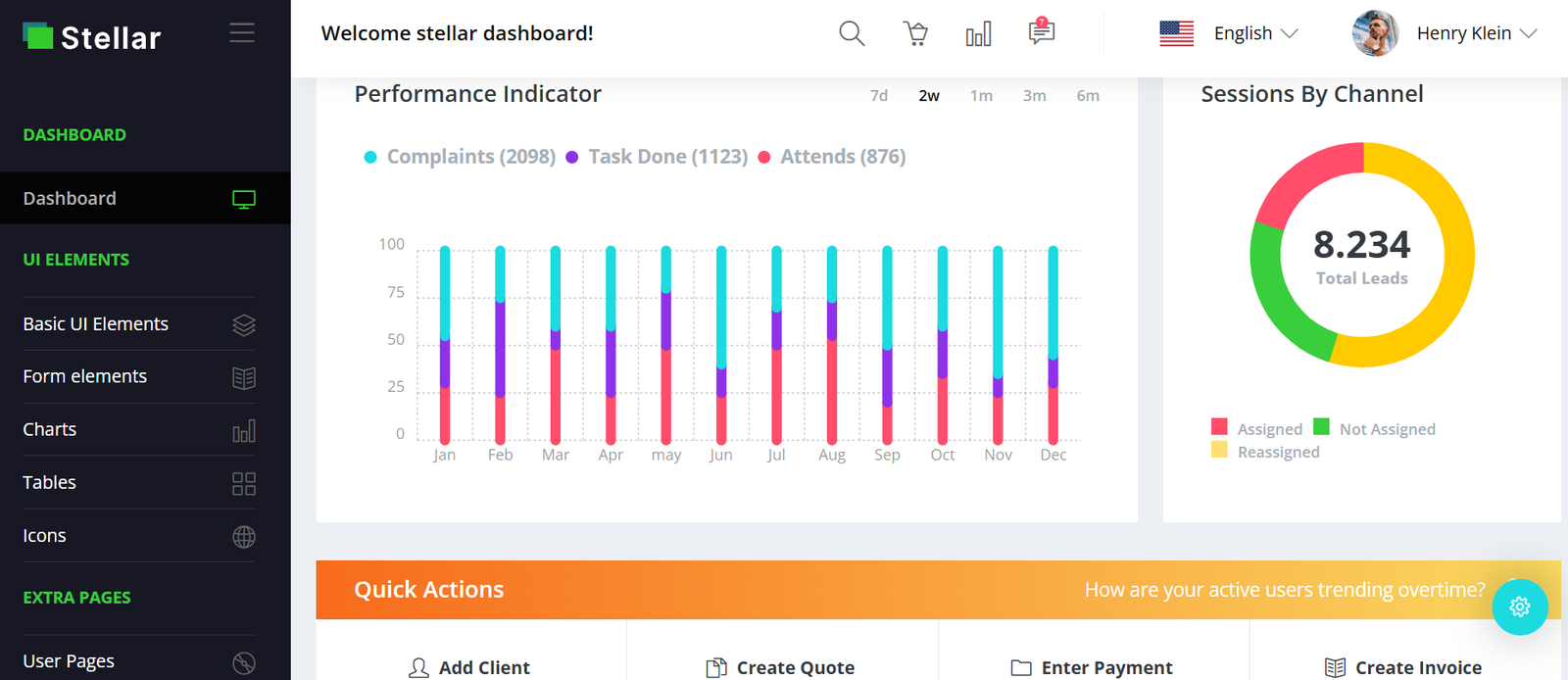Open the shopping cart icon

tap(915, 33)
